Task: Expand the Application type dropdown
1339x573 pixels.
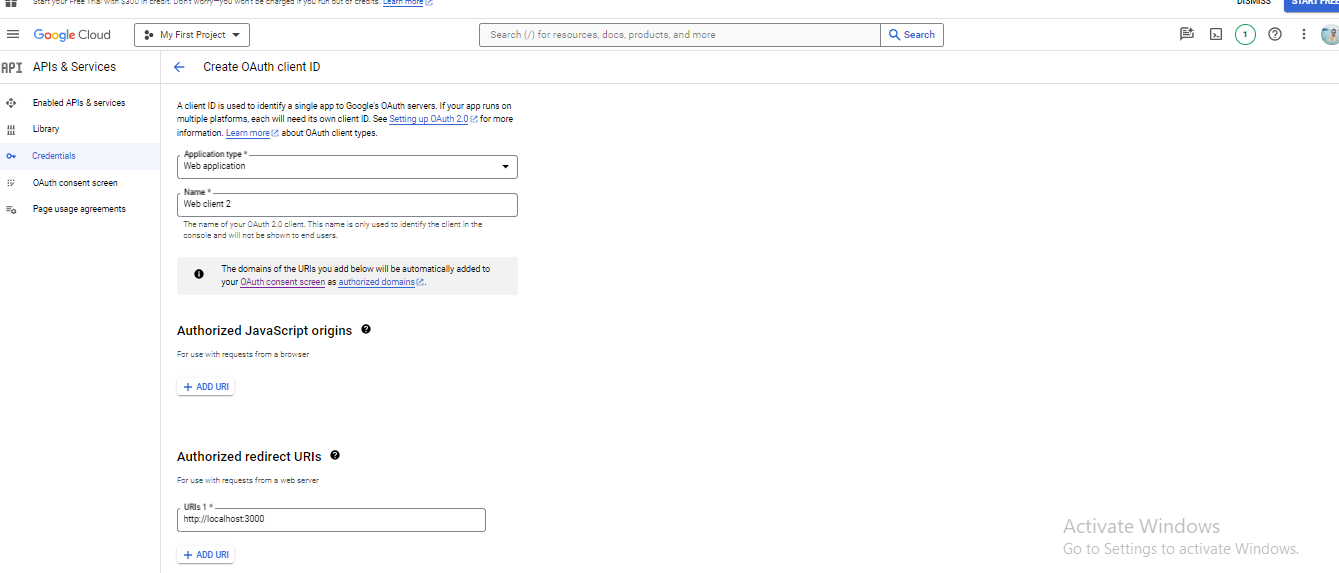Action: (x=347, y=166)
